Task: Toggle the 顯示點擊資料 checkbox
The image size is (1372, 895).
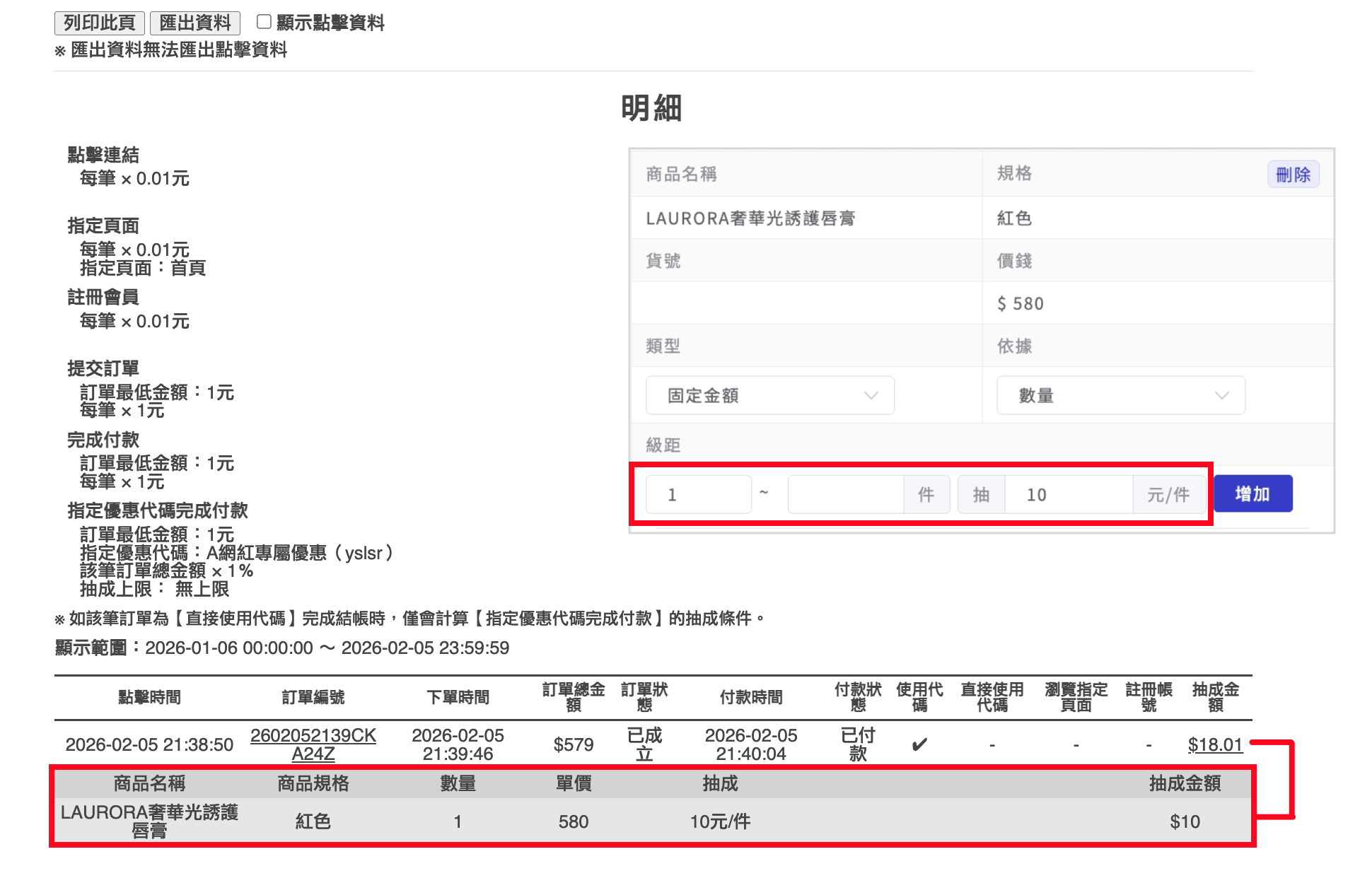Action: click(264, 22)
